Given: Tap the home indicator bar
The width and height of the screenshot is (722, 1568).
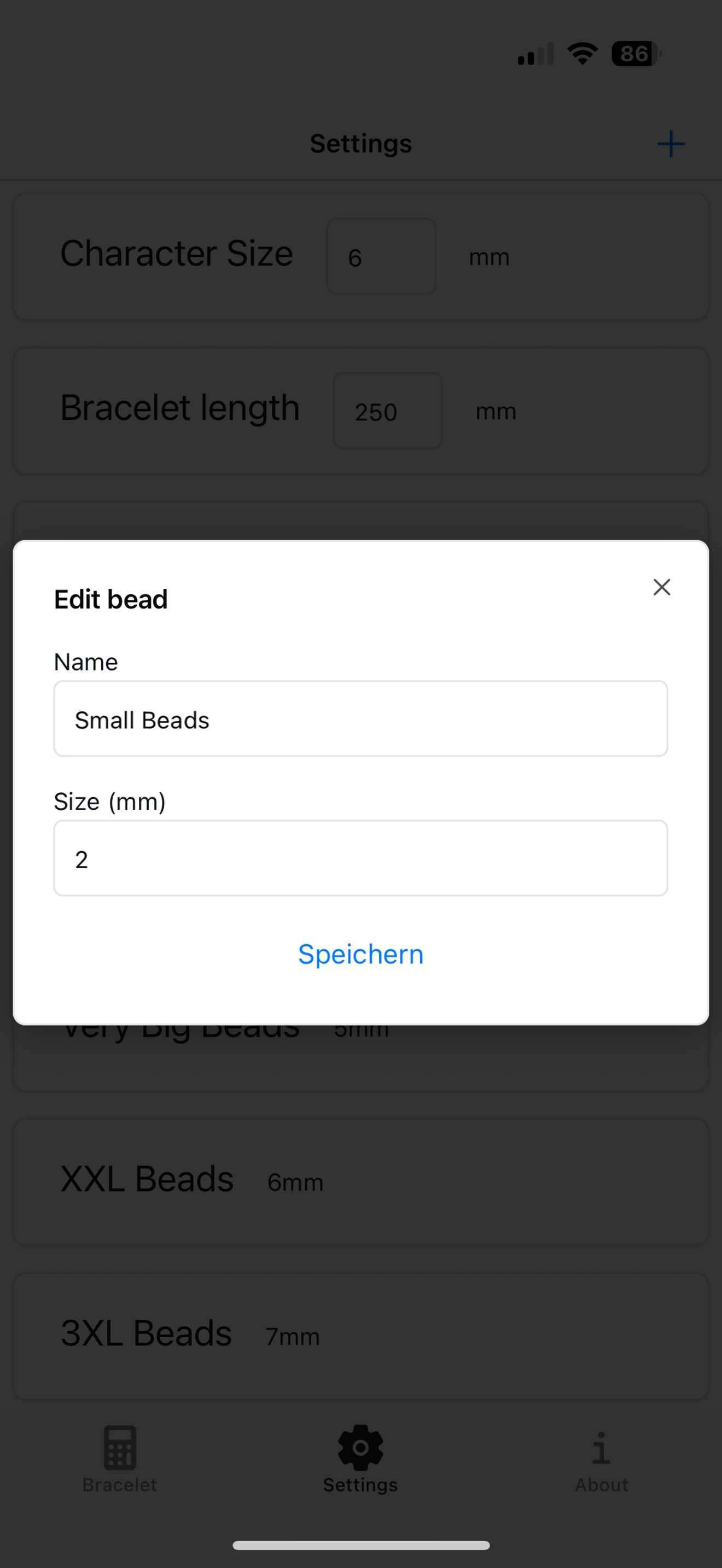Looking at the screenshot, I should (x=360, y=1545).
